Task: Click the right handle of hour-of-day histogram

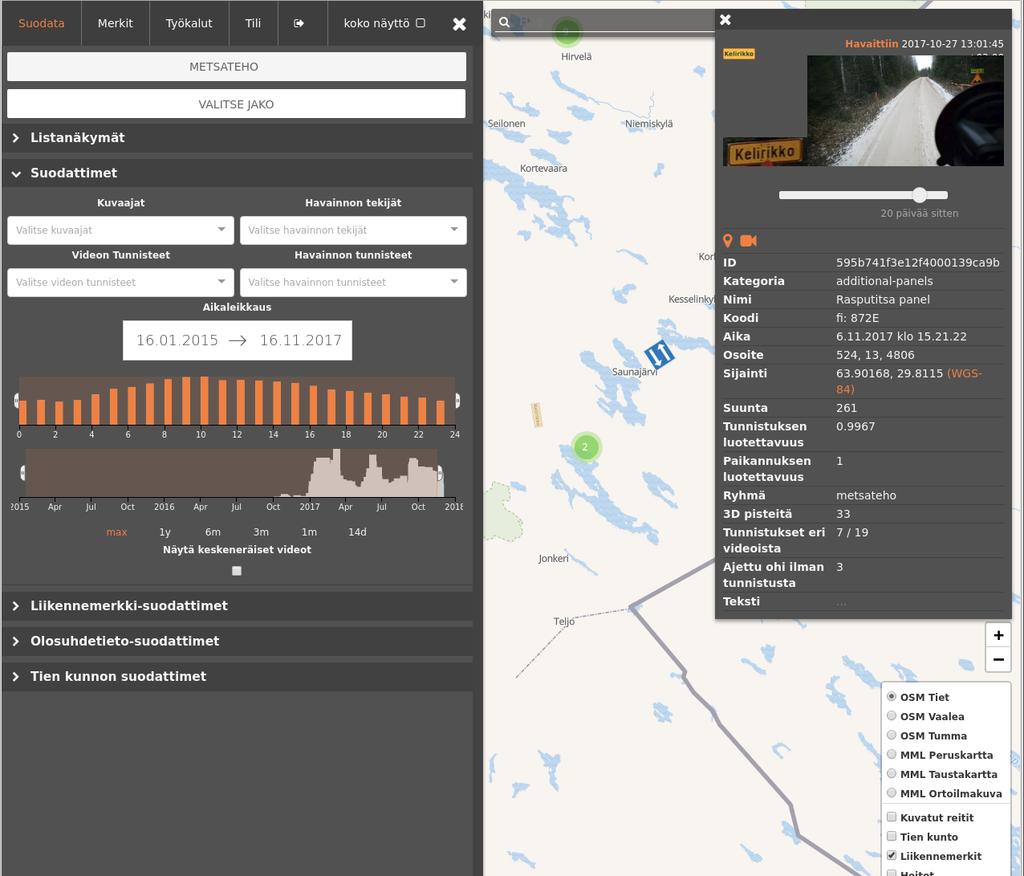Action: click(457, 400)
